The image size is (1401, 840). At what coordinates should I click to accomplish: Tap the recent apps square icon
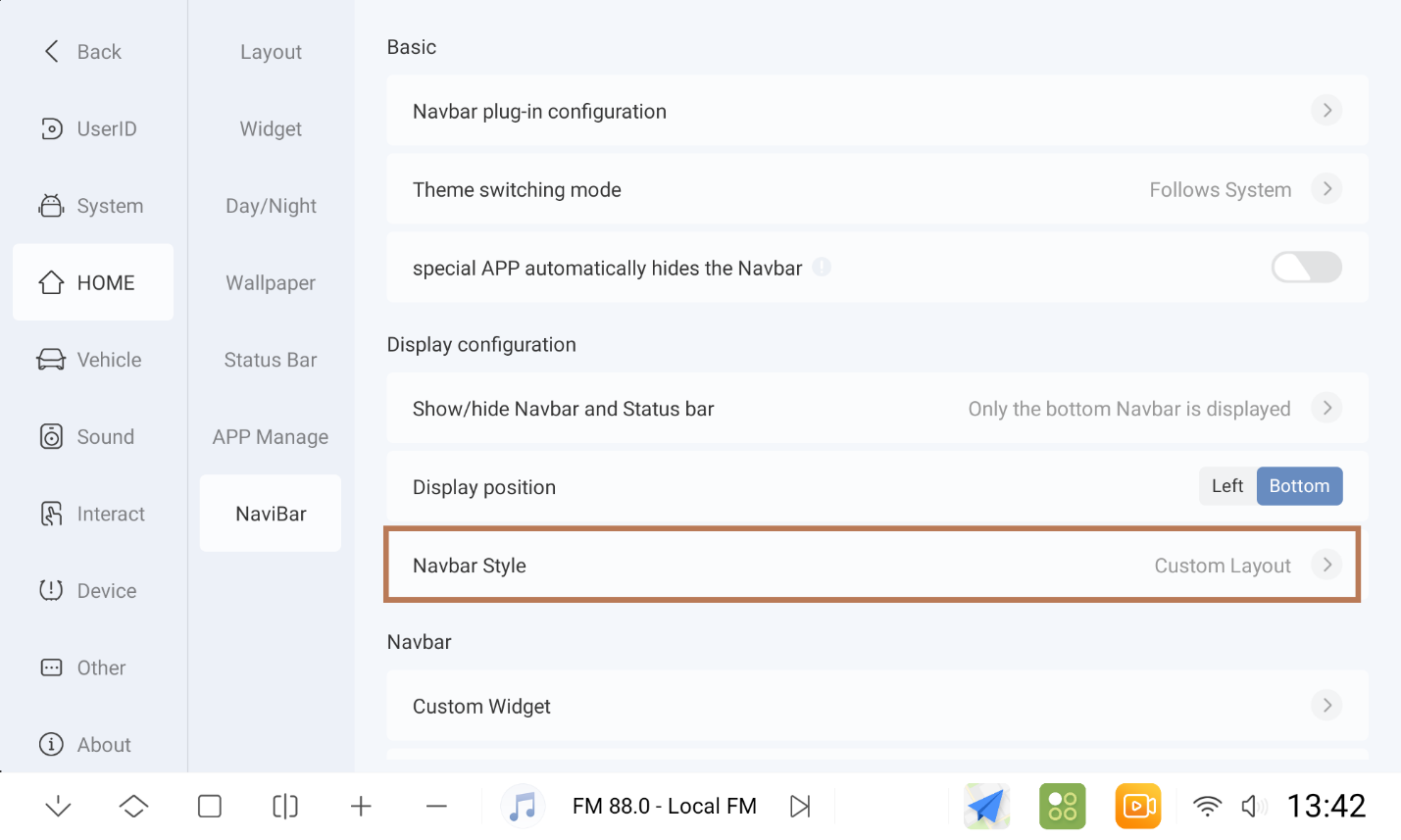click(x=210, y=806)
